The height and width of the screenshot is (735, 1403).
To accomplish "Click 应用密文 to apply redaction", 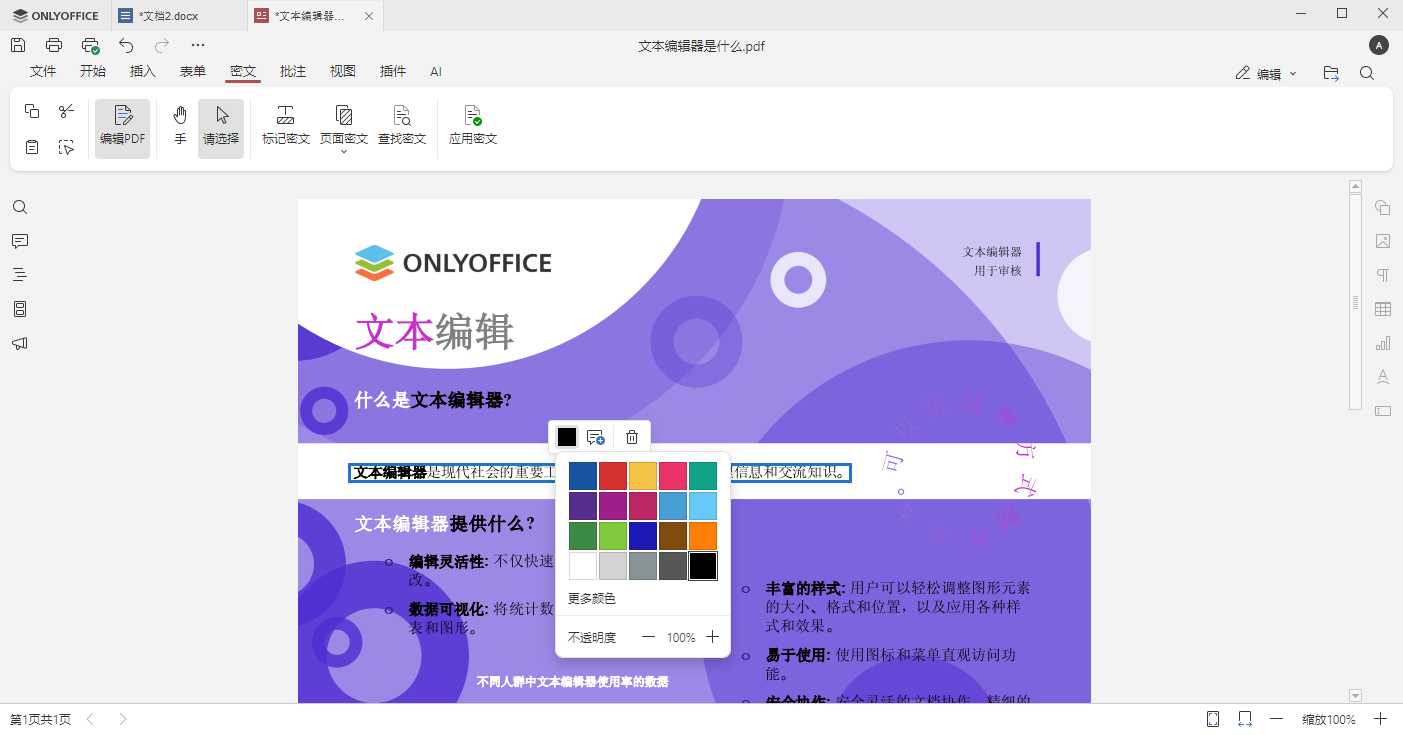I will click(x=472, y=127).
